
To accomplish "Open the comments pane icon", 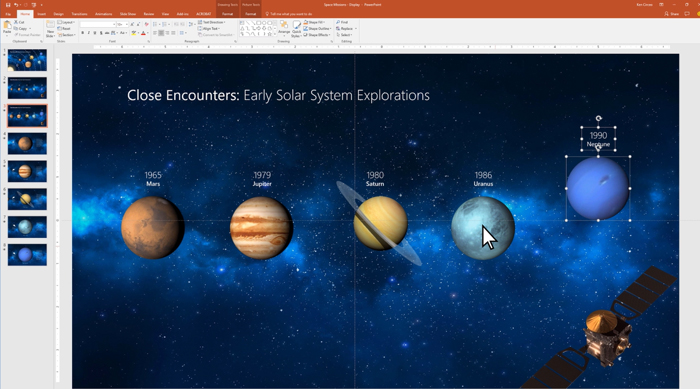I will coord(687,14).
